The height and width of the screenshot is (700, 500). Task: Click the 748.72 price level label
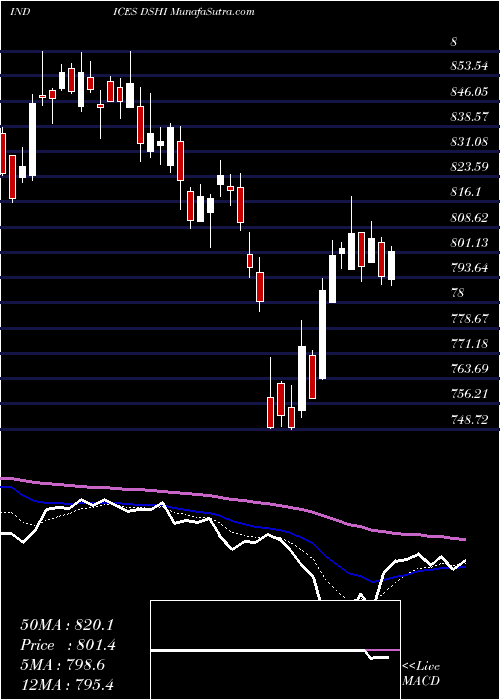469,420
